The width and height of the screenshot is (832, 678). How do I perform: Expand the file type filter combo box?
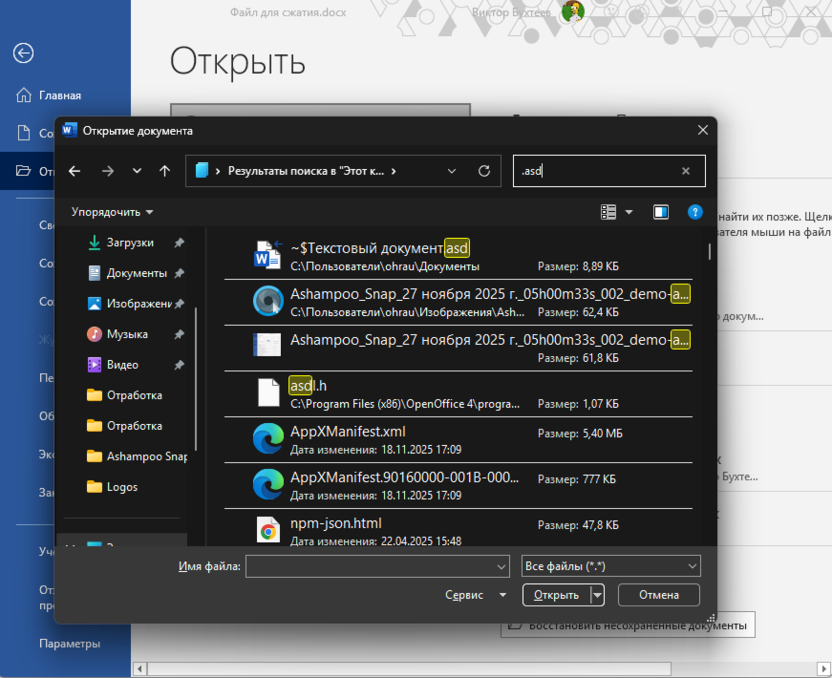point(610,567)
